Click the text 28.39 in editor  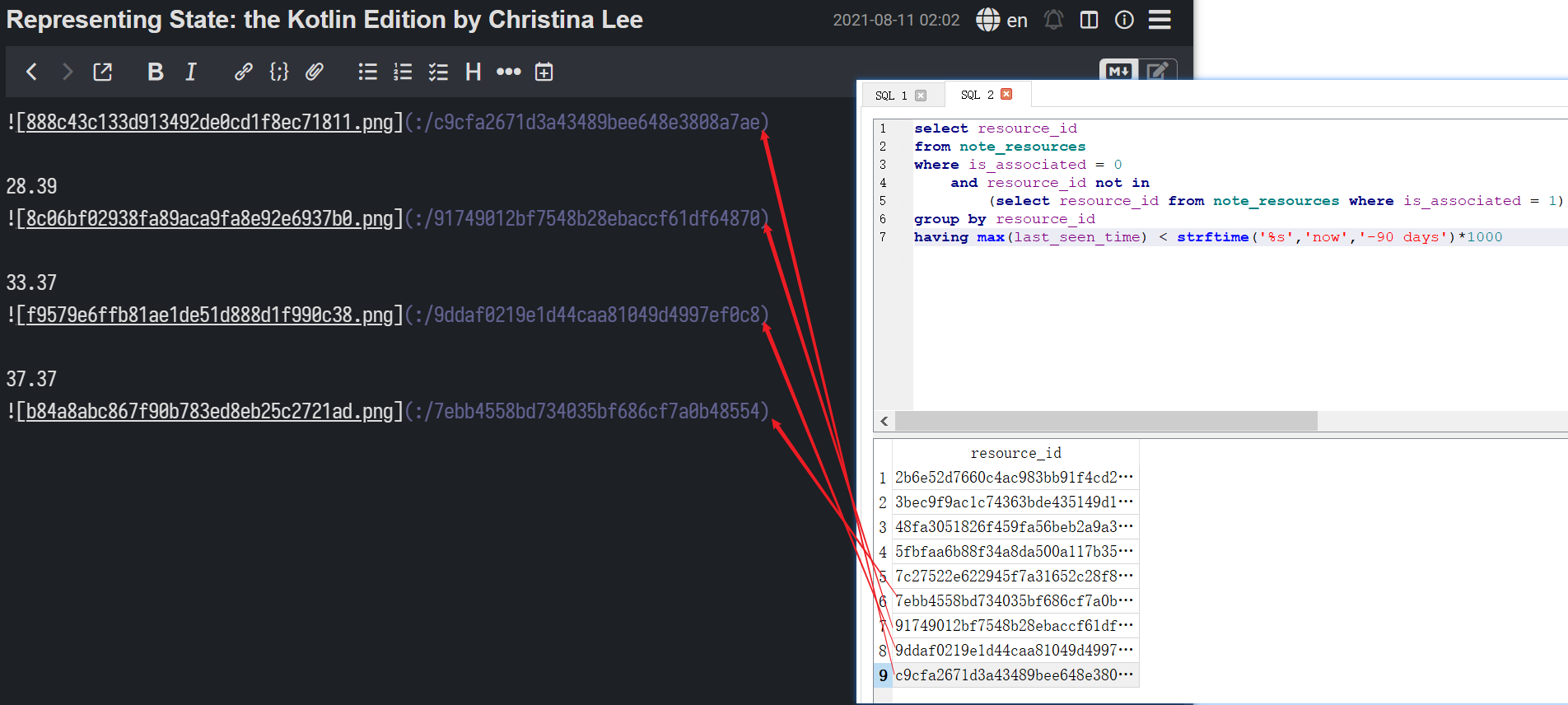tap(31, 186)
